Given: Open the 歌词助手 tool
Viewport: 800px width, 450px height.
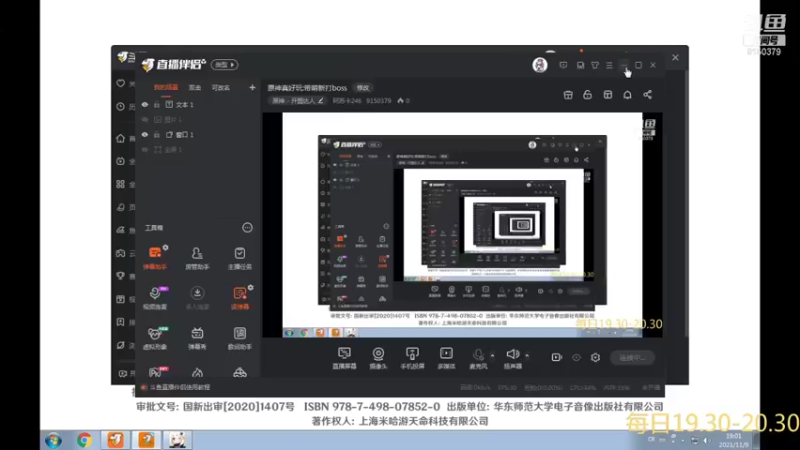Looking at the screenshot, I should pyautogui.click(x=239, y=338).
